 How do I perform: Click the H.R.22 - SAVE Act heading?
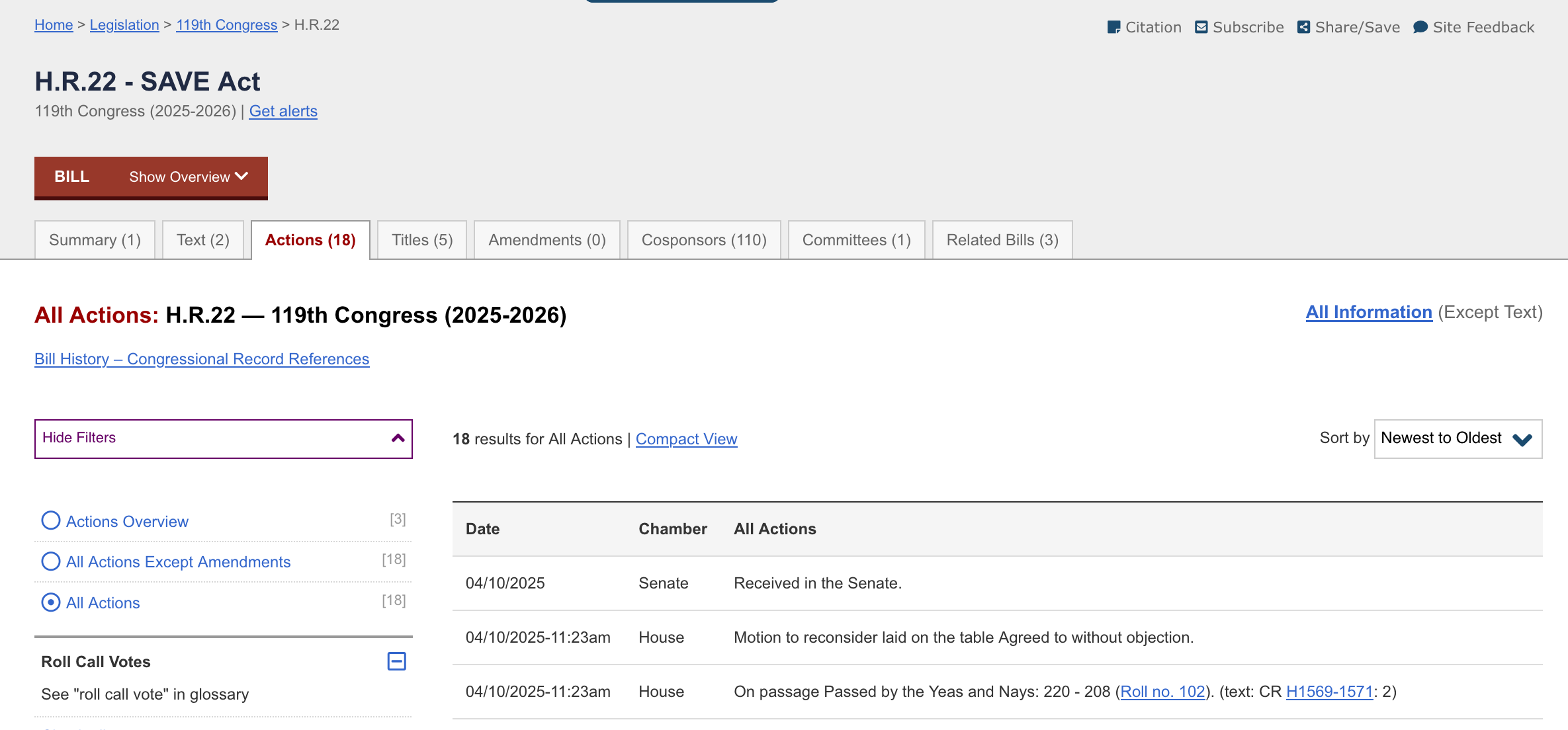click(148, 81)
